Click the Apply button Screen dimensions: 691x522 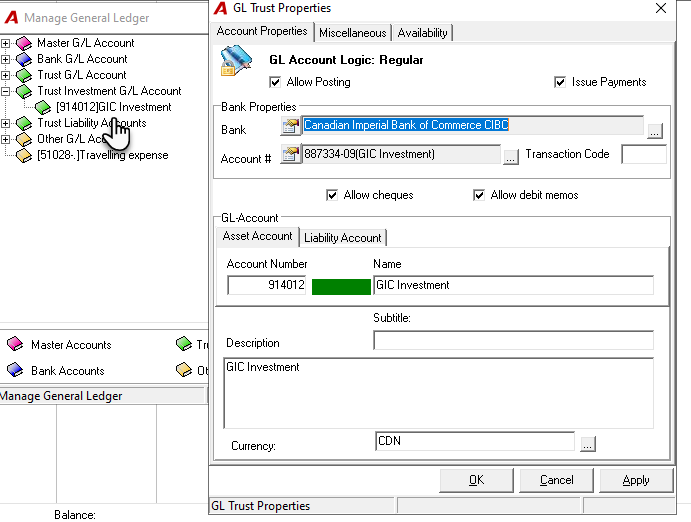(636, 480)
